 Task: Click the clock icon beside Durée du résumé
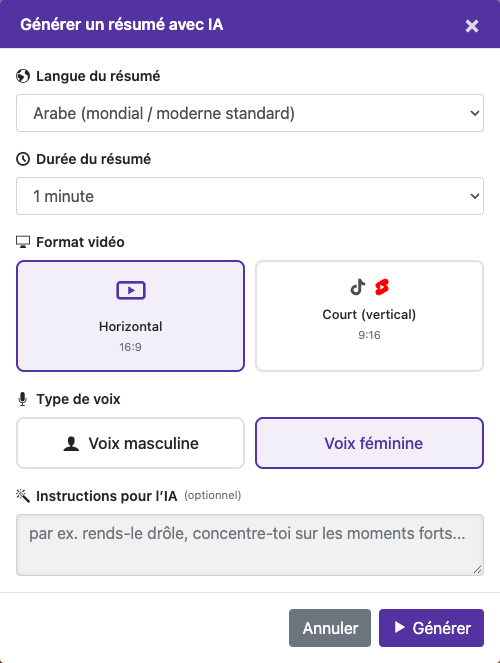click(x=23, y=159)
